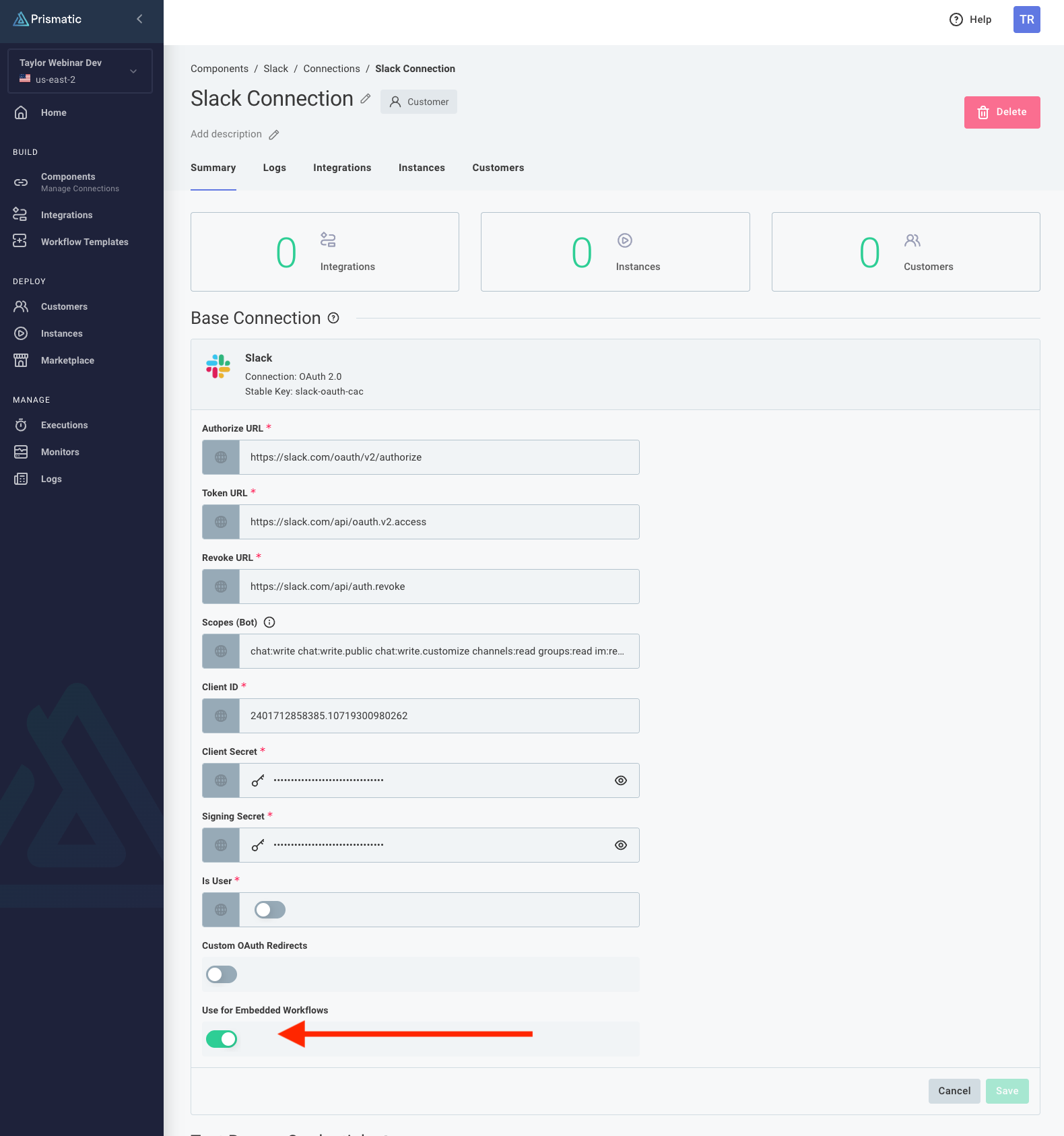The width and height of the screenshot is (1064, 1136).
Task: Open Customers in the sidebar
Action: coord(64,306)
